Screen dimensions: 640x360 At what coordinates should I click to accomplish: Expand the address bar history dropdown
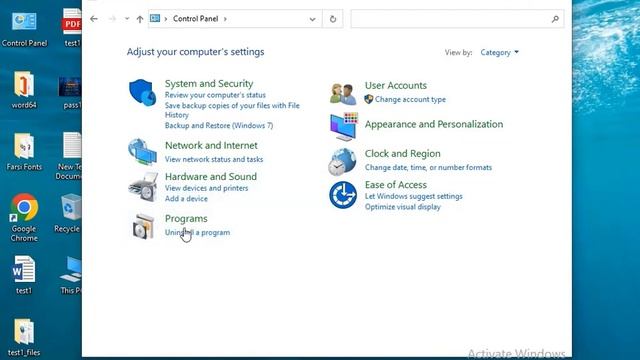point(312,19)
